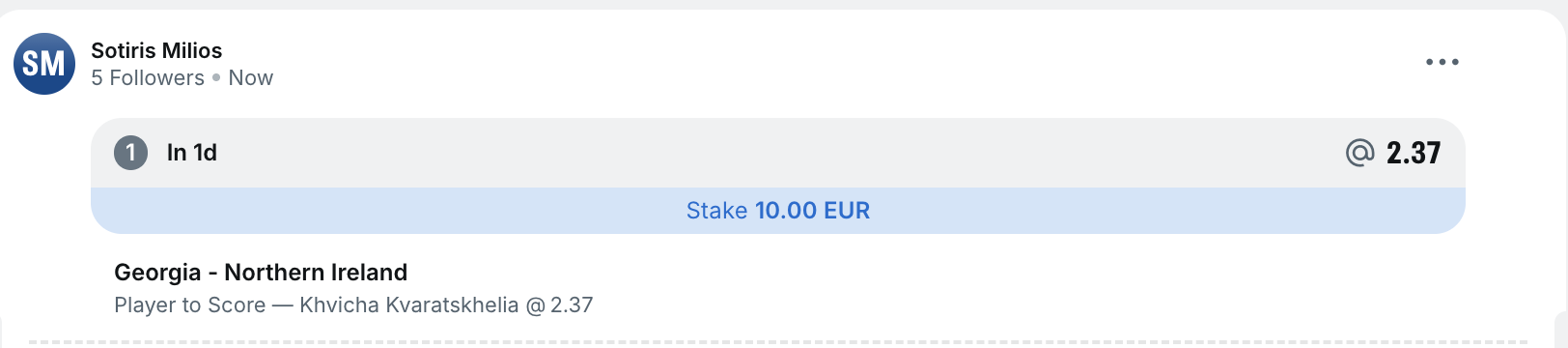
Task: Click the Now post timestamp
Action: click(251, 77)
